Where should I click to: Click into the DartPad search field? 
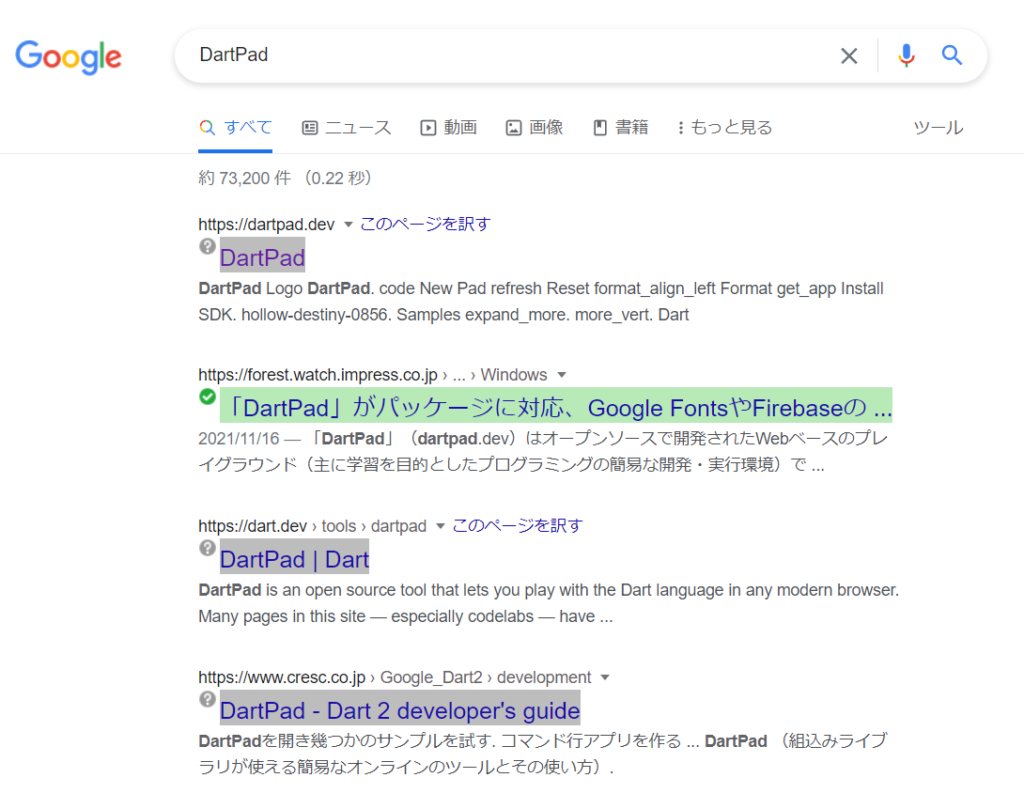tap(509, 56)
